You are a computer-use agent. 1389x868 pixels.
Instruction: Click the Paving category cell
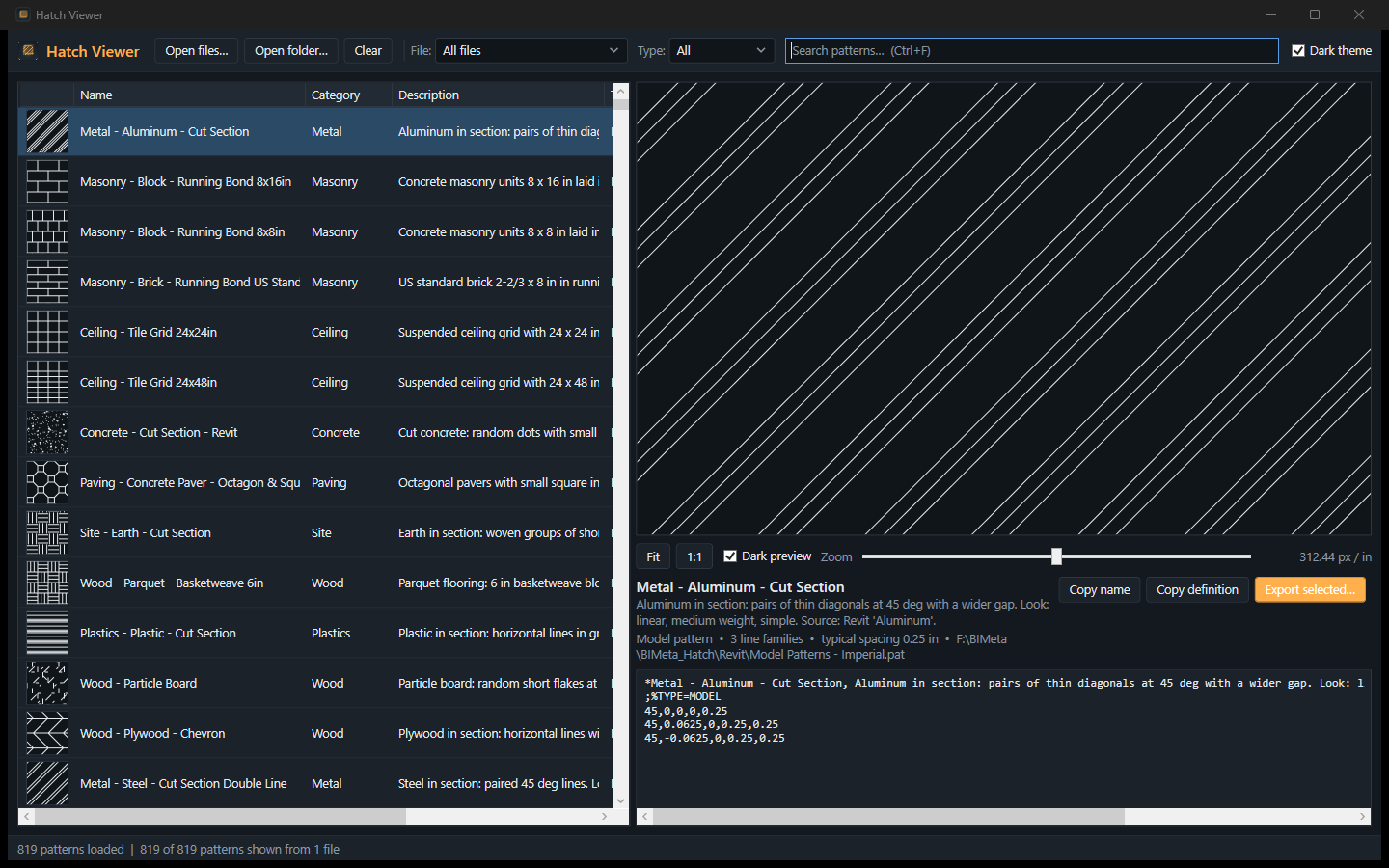348,482
